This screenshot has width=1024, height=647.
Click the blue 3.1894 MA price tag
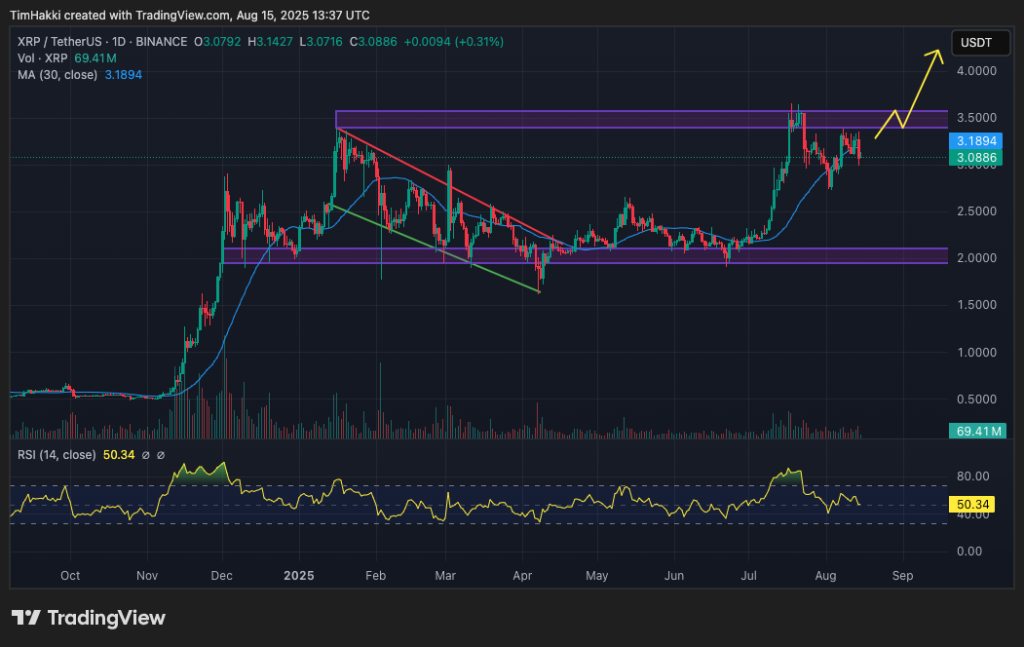(x=975, y=142)
